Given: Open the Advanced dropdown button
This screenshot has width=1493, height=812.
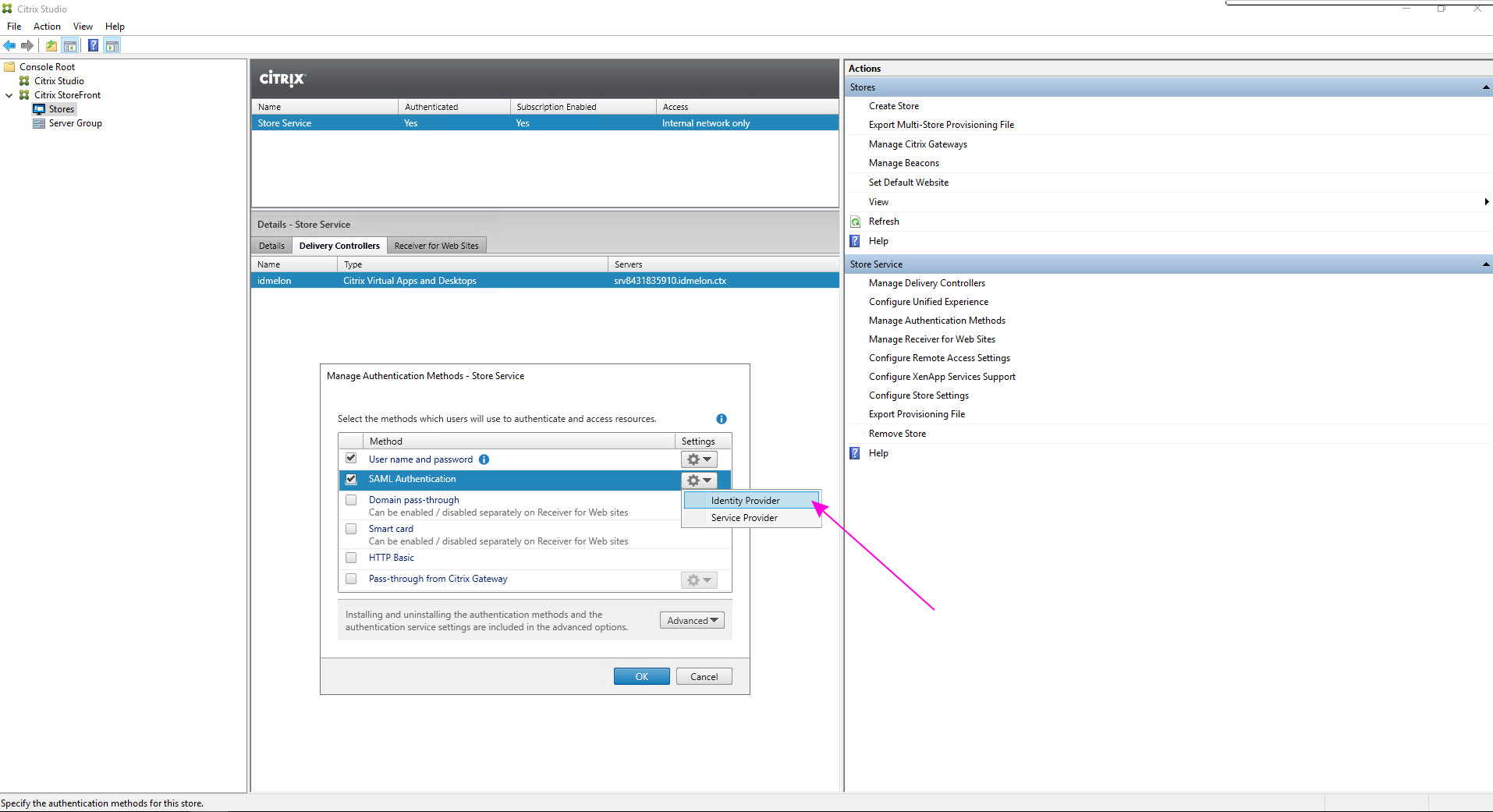Looking at the screenshot, I should 692,620.
